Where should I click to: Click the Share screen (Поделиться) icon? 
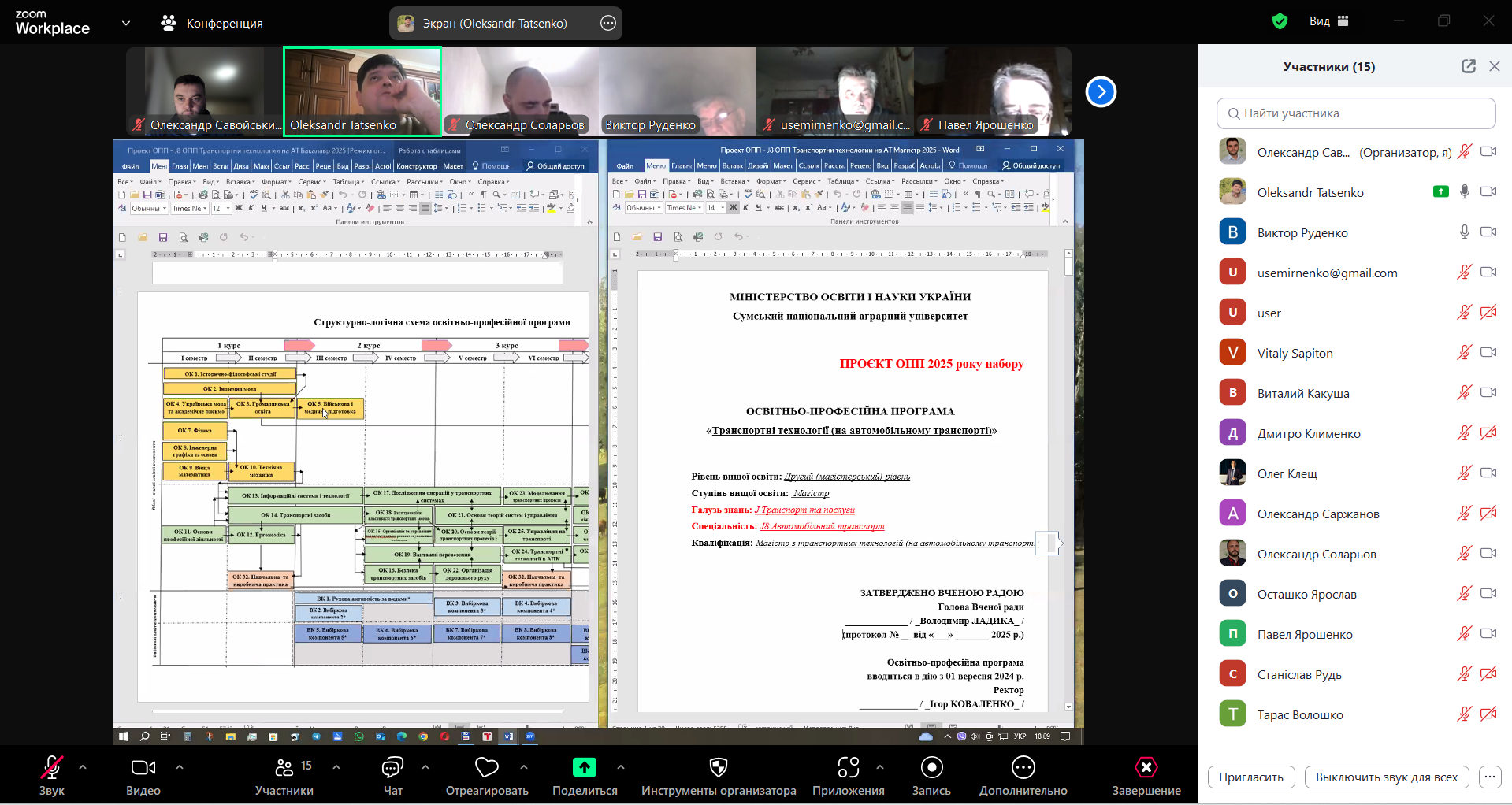pos(584,767)
